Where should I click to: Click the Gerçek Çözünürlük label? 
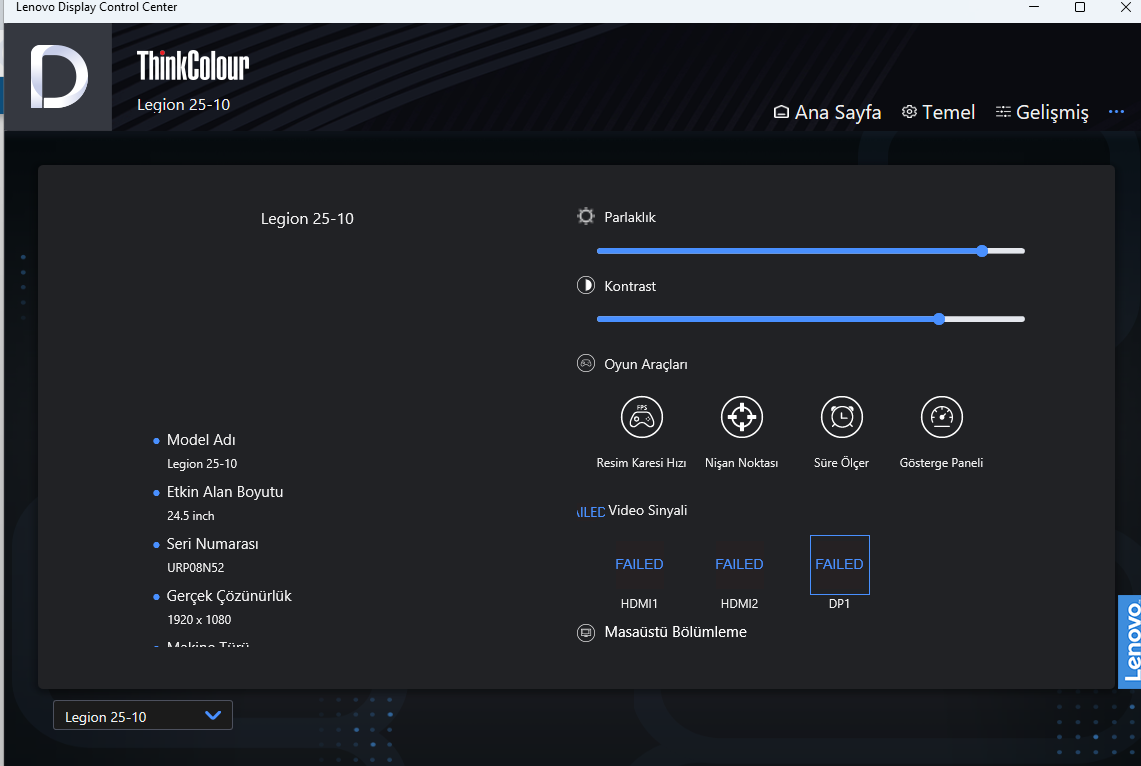[x=229, y=596]
